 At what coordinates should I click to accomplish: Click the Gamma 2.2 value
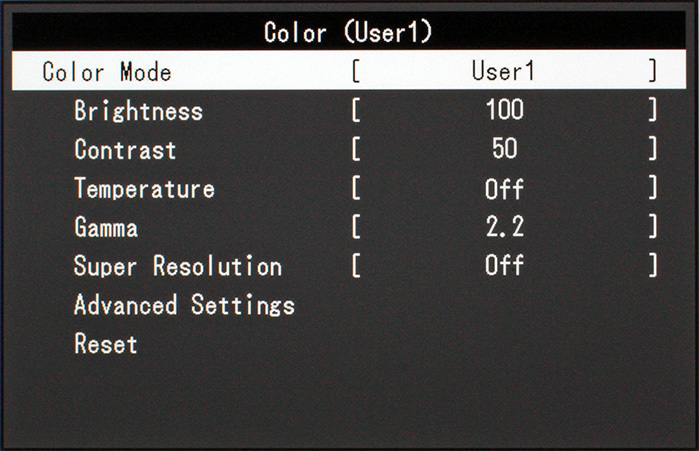pos(505,226)
